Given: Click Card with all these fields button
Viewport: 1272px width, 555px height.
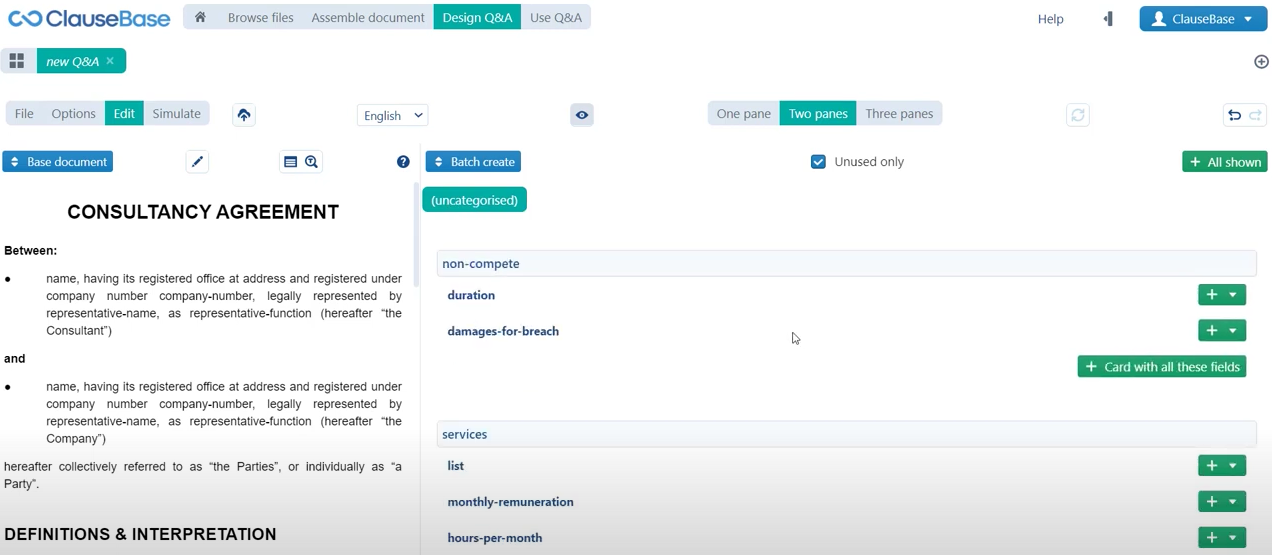Looking at the screenshot, I should tap(1162, 367).
